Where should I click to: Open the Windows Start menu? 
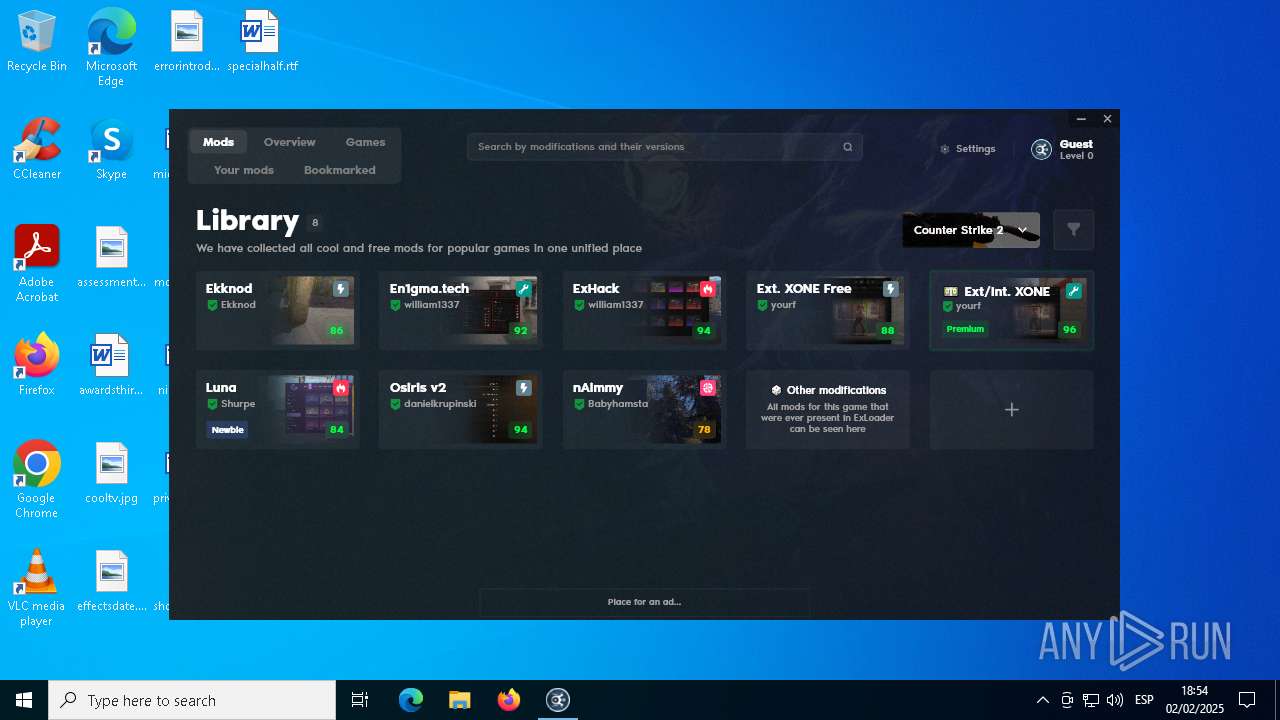click(x=24, y=700)
